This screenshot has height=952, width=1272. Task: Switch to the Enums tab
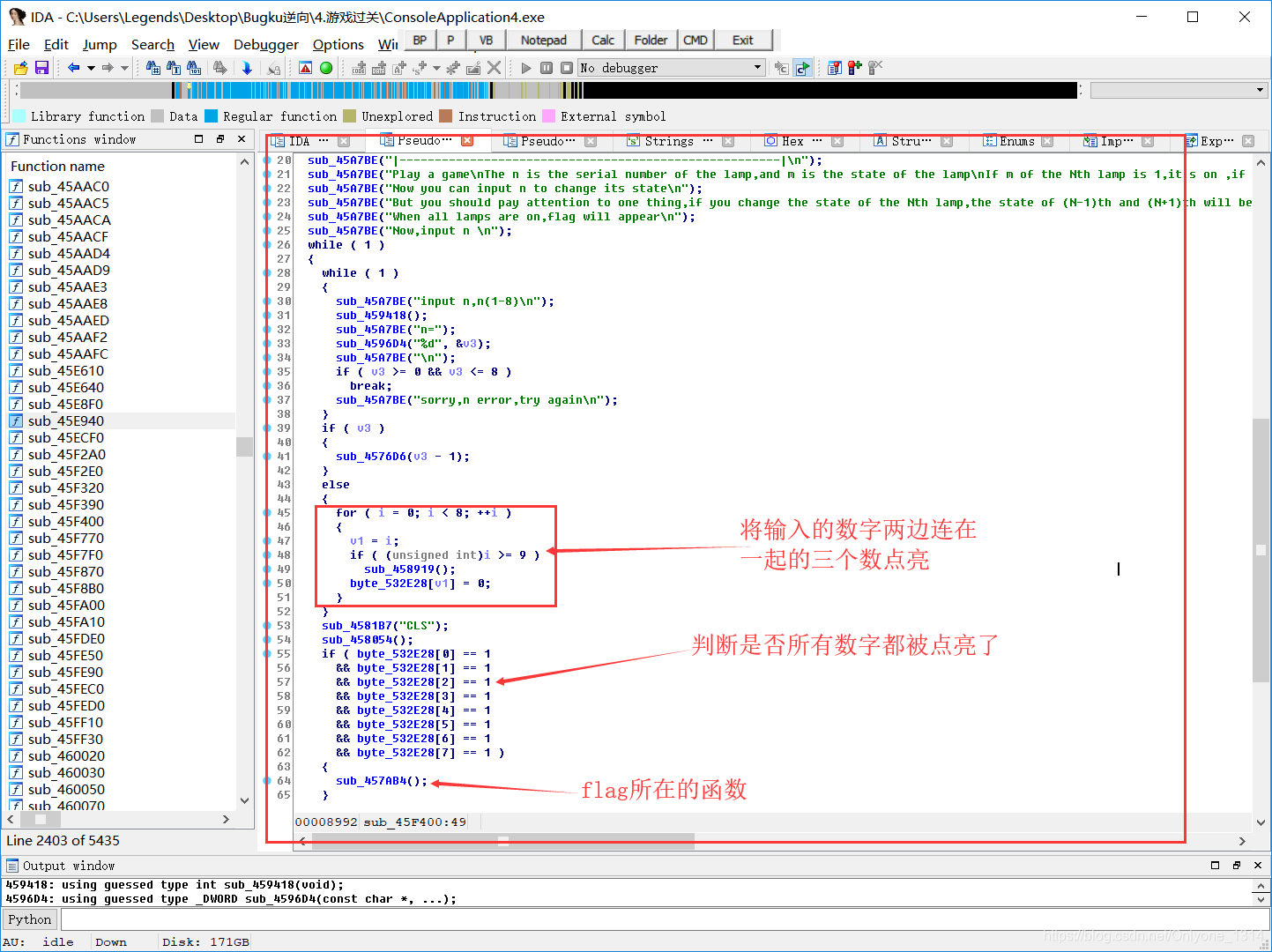1016,141
